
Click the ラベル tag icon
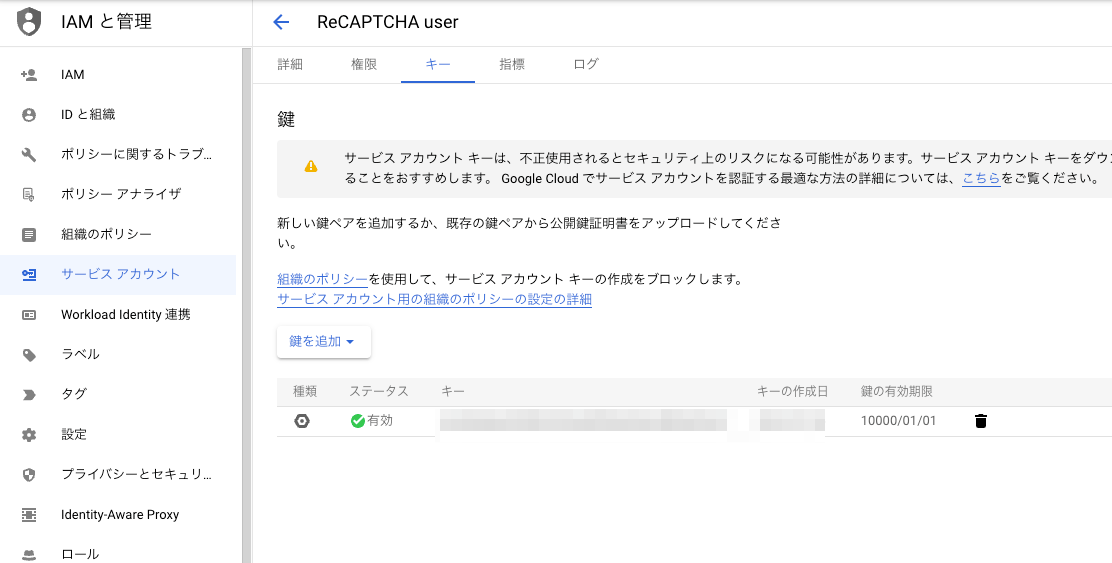(x=29, y=355)
